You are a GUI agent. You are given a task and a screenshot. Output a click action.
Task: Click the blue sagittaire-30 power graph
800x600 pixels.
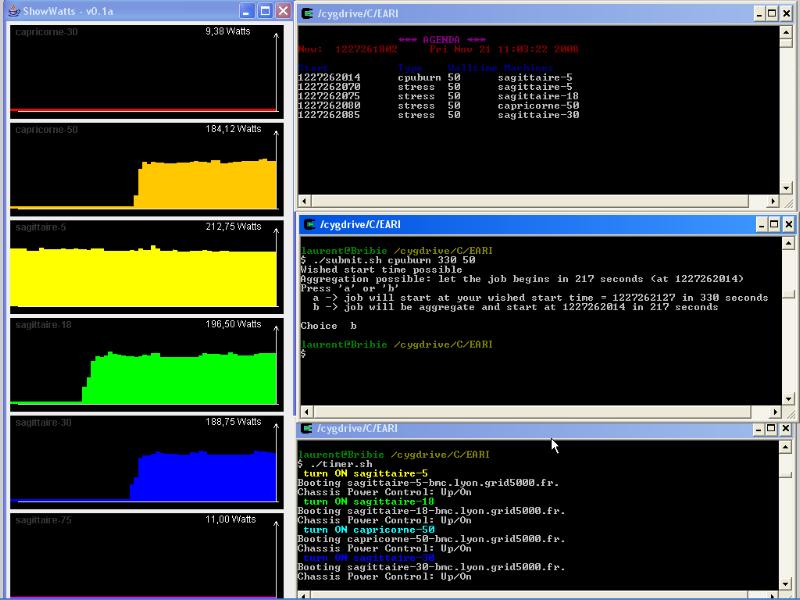tap(147, 462)
